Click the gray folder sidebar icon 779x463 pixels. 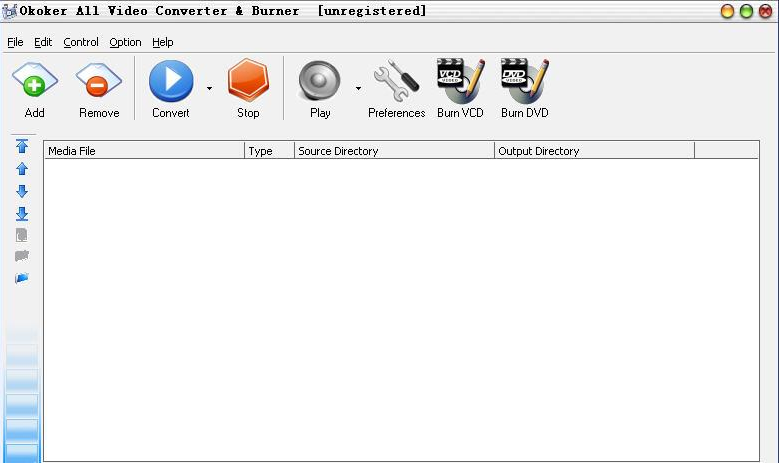pyautogui.click(x=21, y=256)
